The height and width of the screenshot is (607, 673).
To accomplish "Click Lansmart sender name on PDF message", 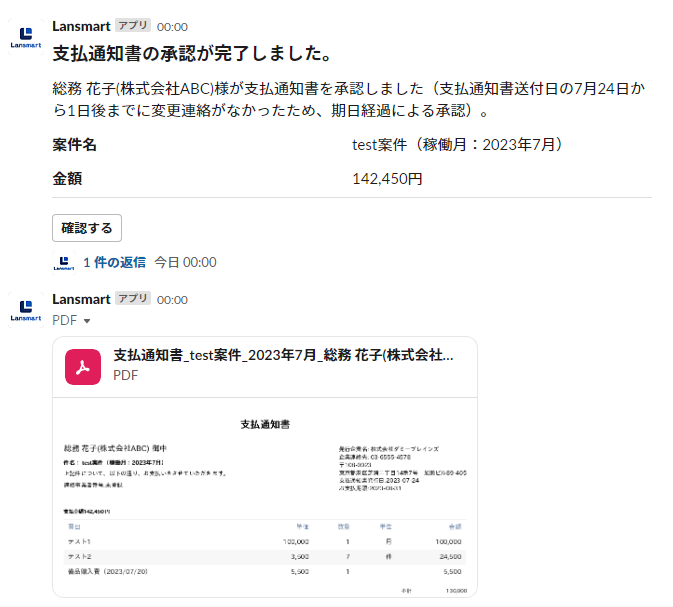I will point(81,299).
